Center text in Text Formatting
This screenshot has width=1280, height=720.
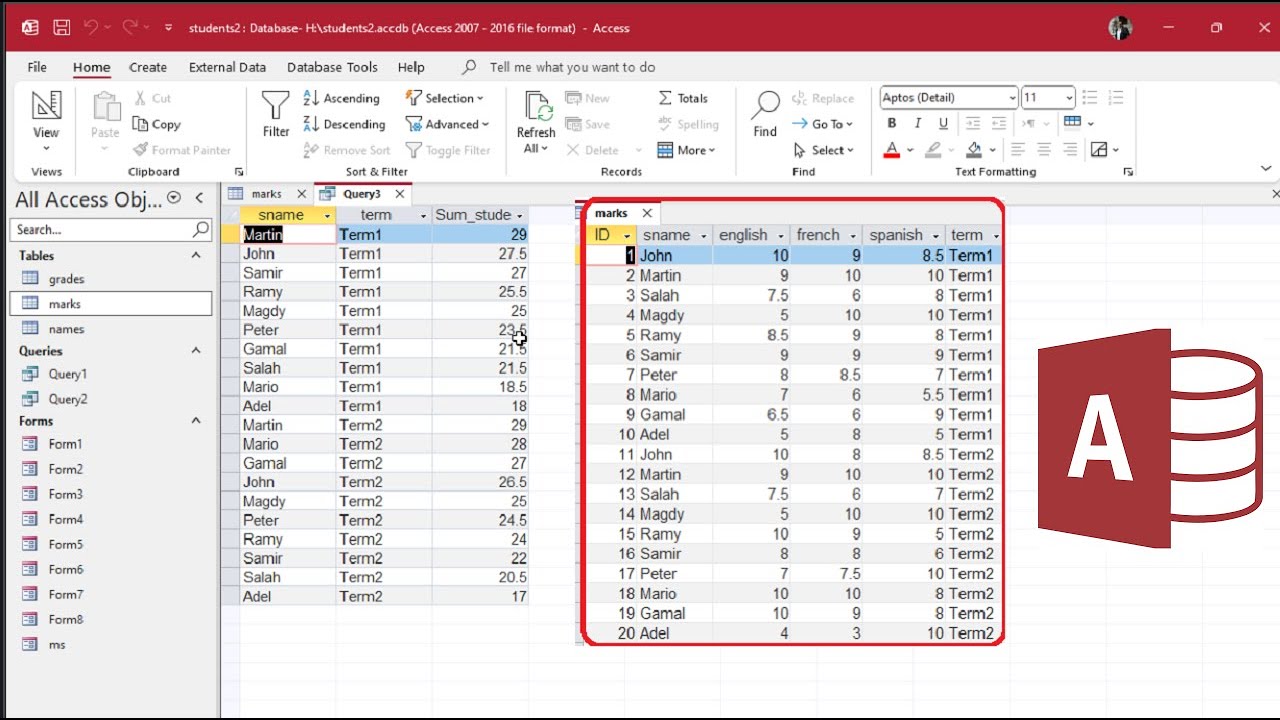[x=1044, y=150]
